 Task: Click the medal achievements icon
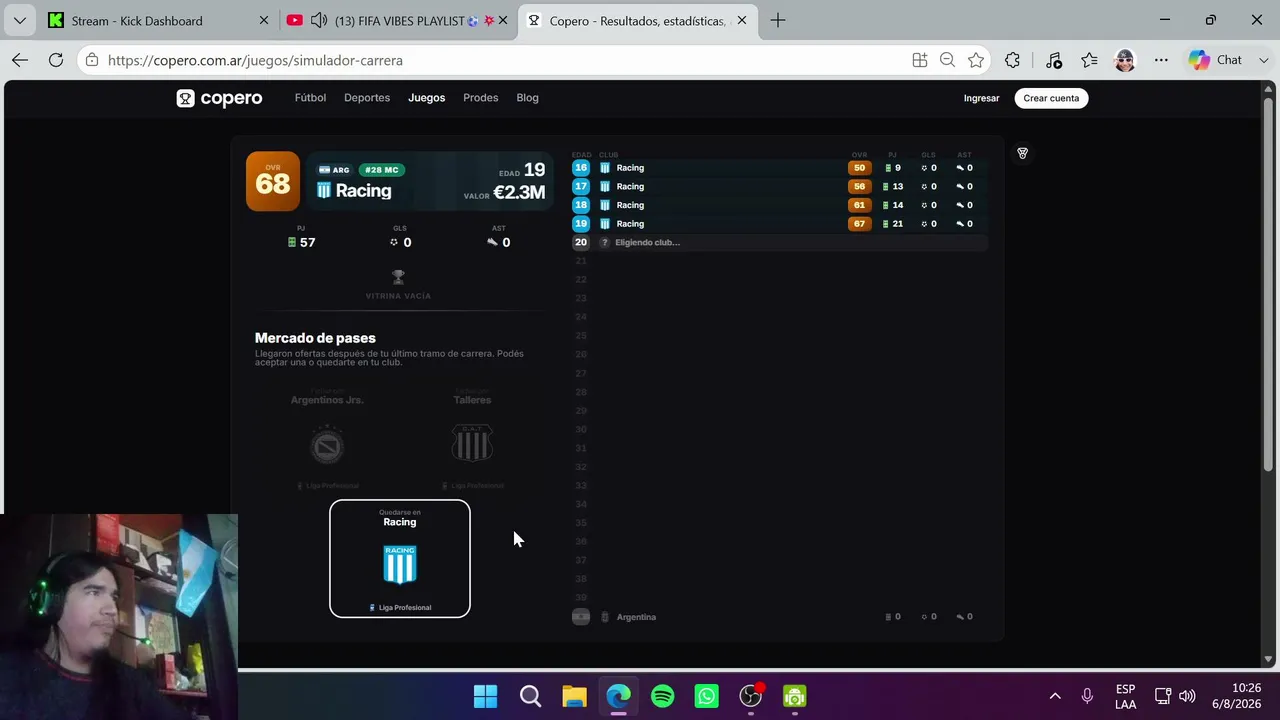[1022, 153]
